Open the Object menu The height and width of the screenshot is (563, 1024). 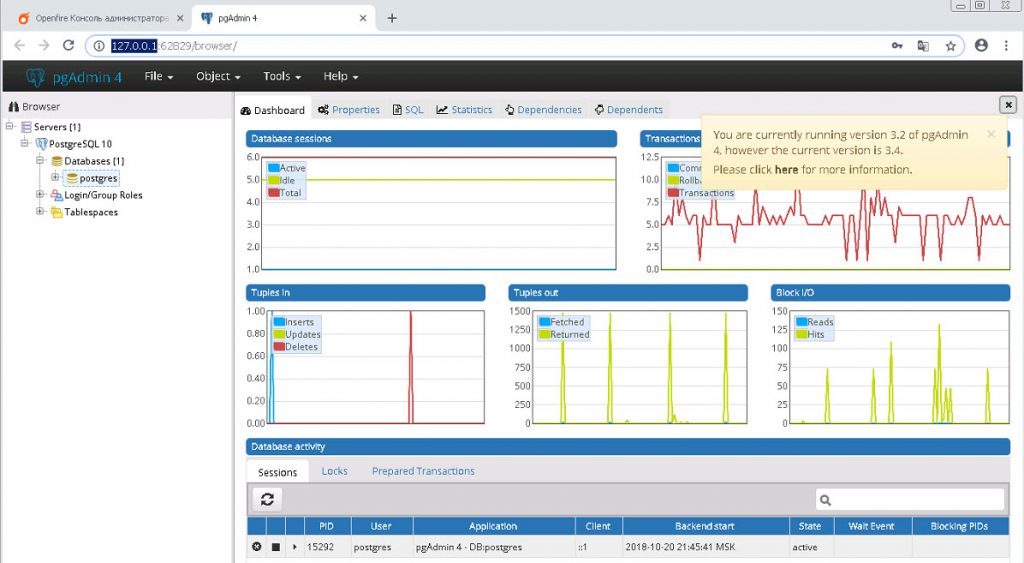tap(218, 76)
